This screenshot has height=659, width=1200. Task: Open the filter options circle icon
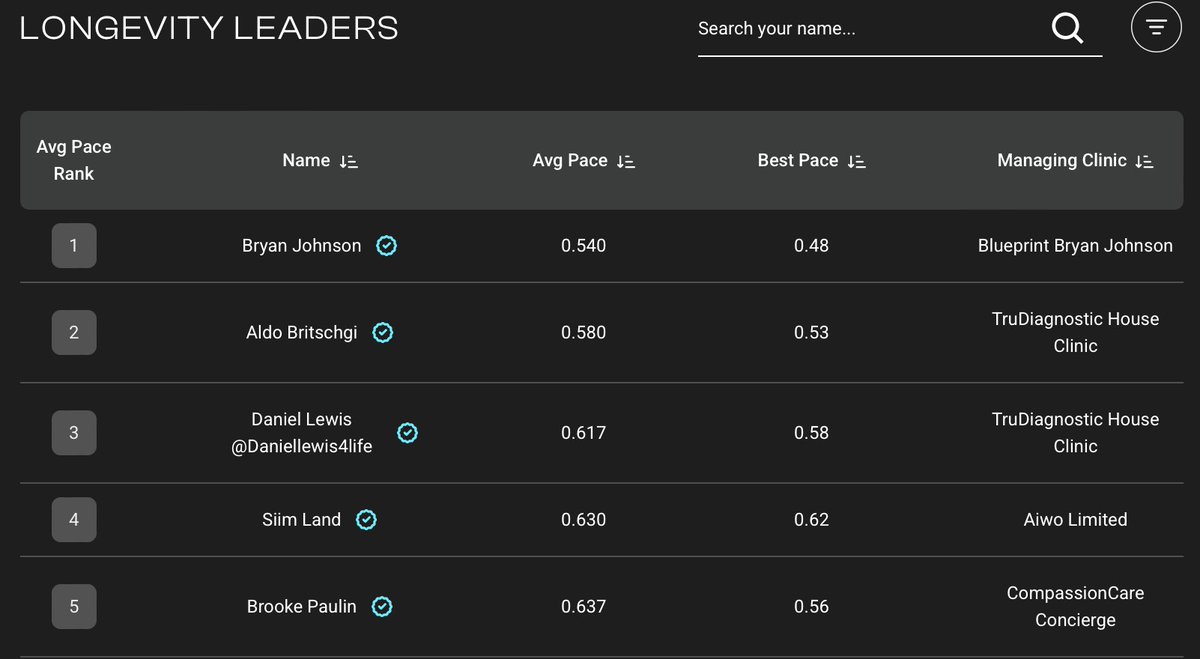click(1156, 28)
